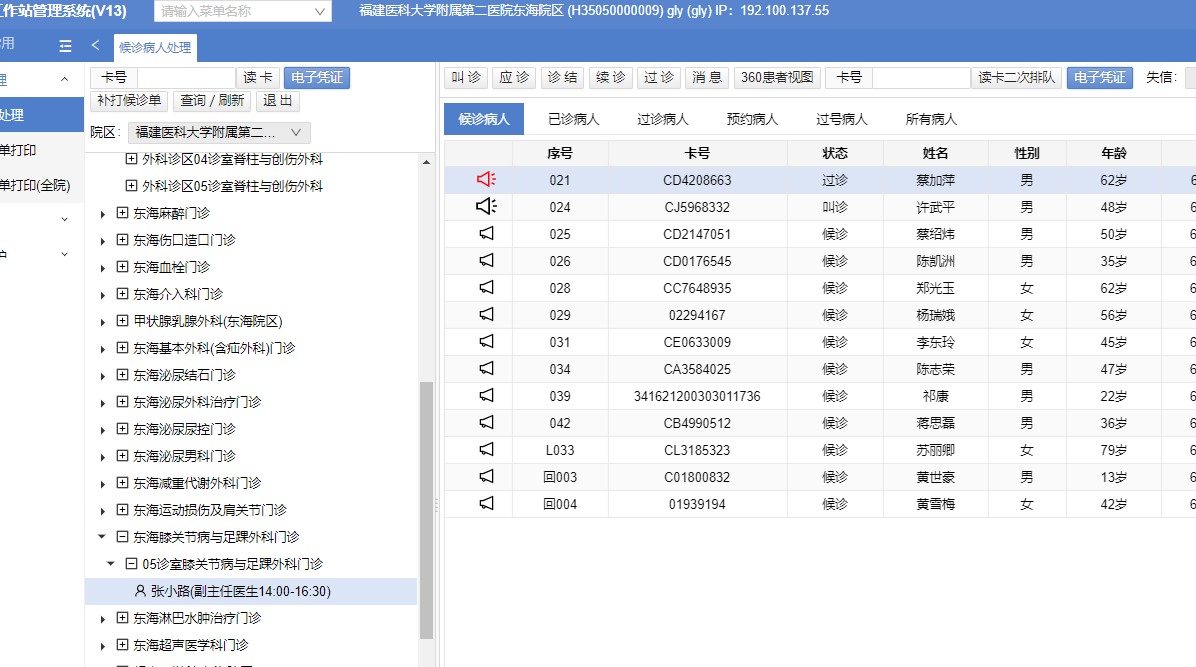The height and width of the screenshot is (667, 1196).
Task: Collapse the 东海膝关节病与足踝外科门诊 node arrow
Action: pyautogui.click(x=102, y=537)
